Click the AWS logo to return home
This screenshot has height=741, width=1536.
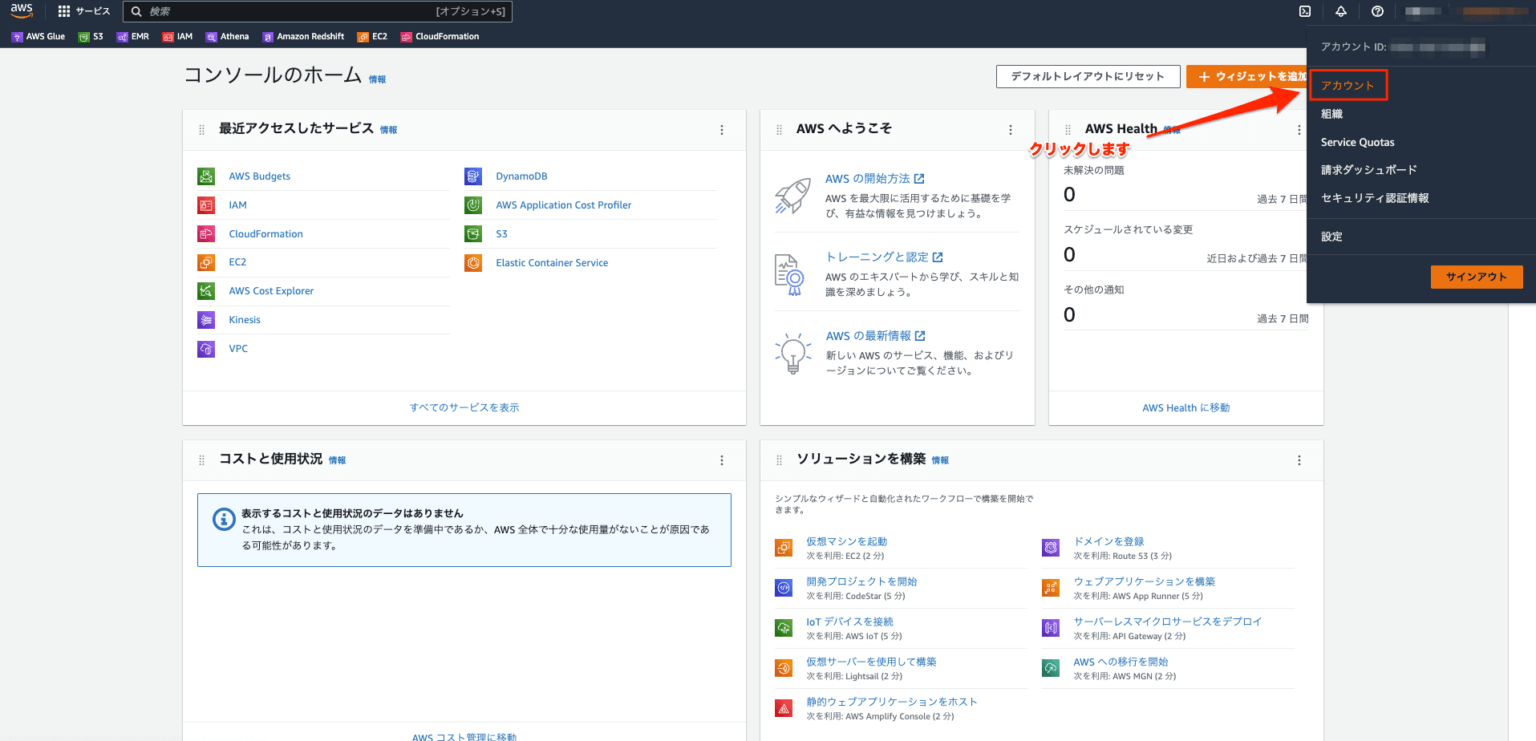point(21,11)
